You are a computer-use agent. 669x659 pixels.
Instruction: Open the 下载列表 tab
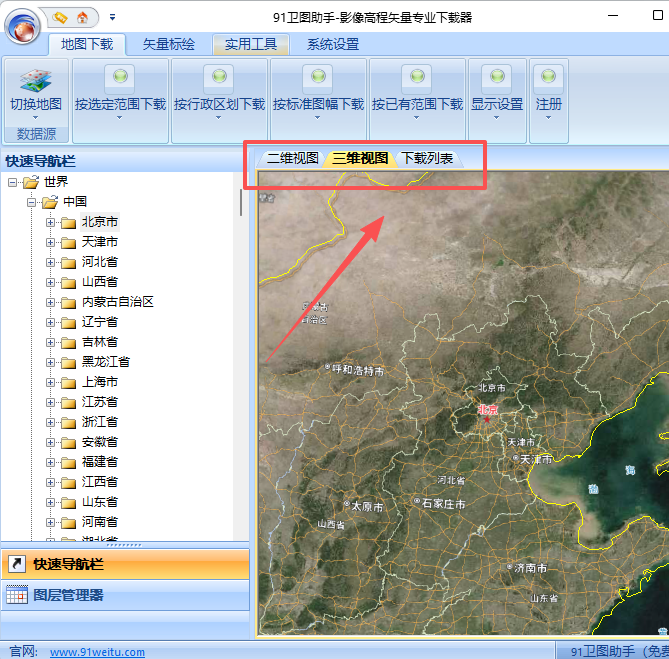pyautogui.click(x=428, y=159)
